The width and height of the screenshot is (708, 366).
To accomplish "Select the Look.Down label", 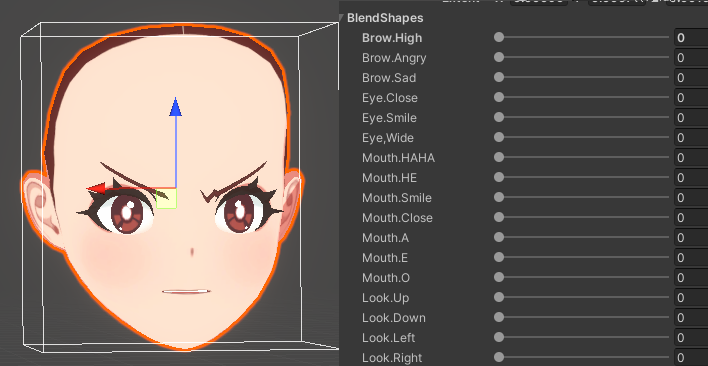I will pos(394,318).
